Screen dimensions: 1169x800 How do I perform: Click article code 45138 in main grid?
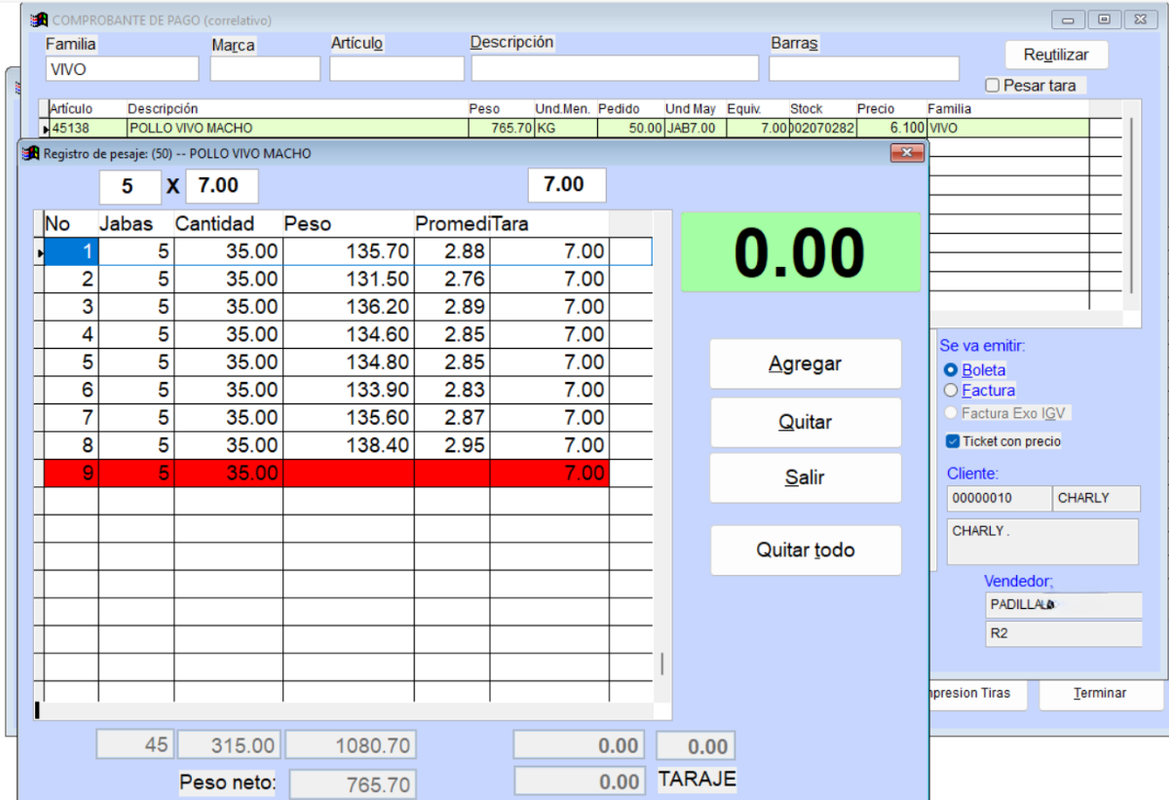tap(88, 128)
